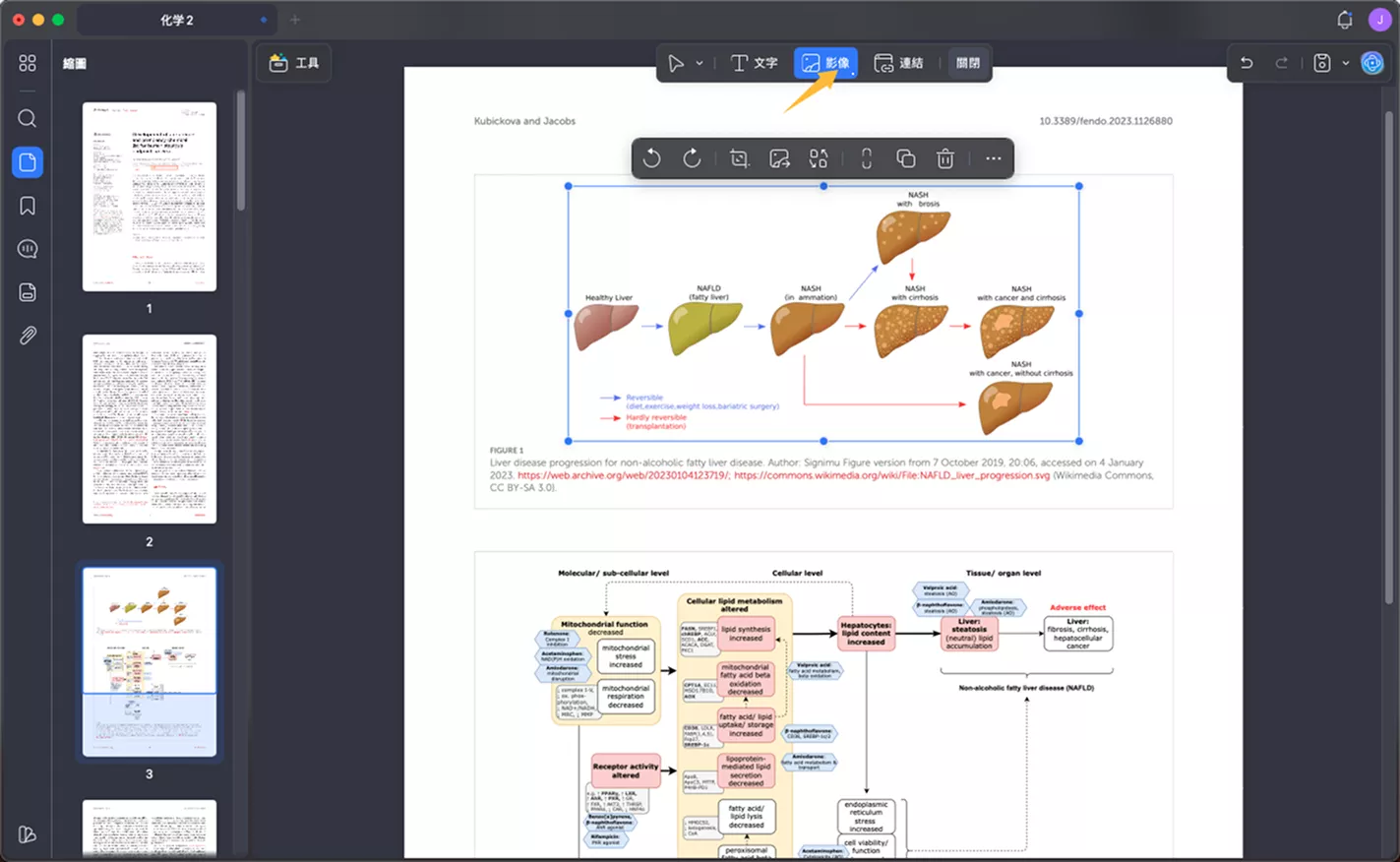
Task: Replace the selected image
Action: [819, 158]
